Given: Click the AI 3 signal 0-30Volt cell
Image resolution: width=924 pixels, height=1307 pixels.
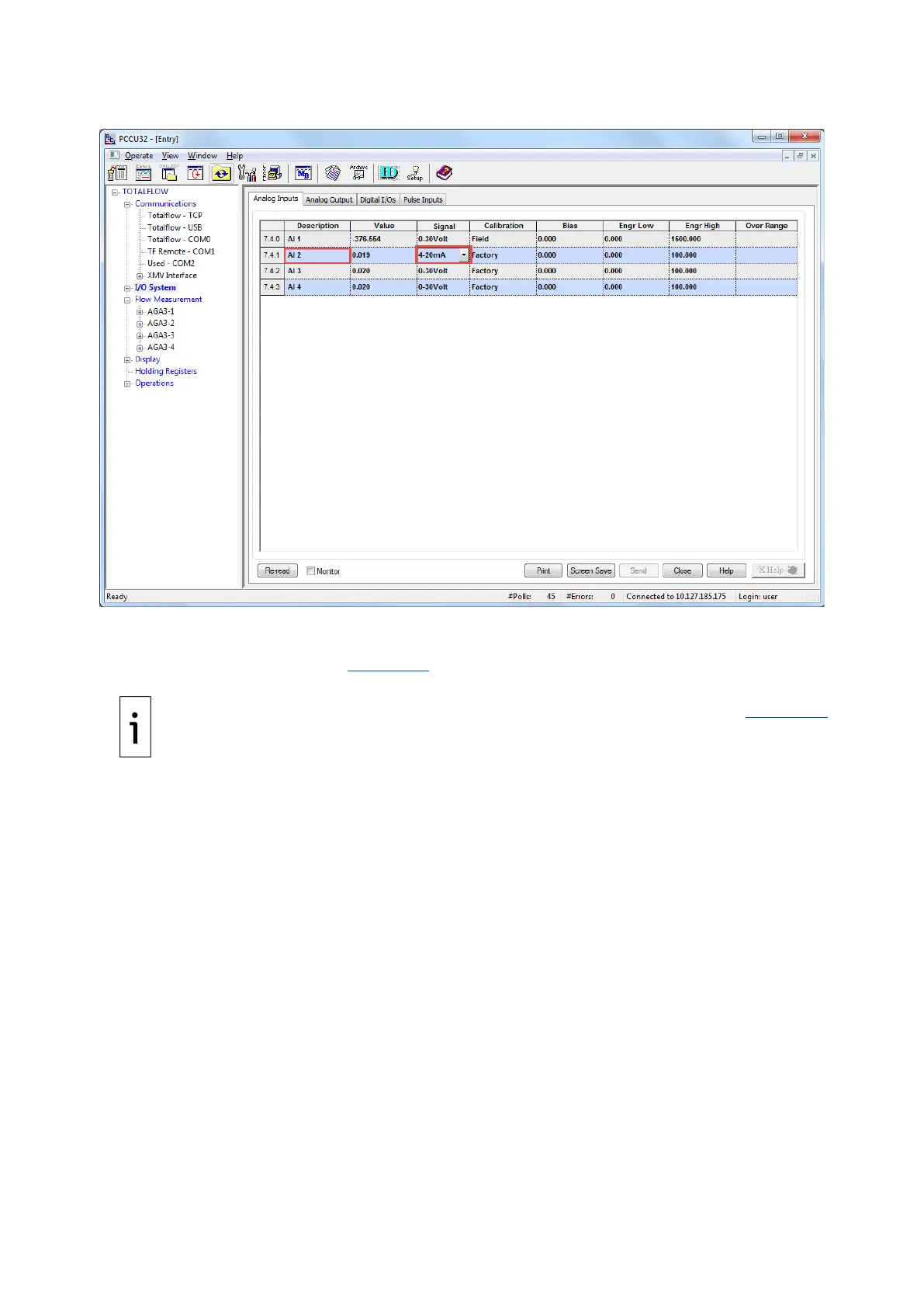Looking at the screenshot, I should [x=443, y=271].
